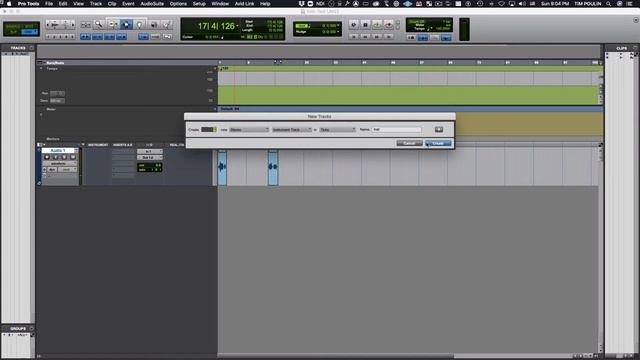Click the Grid edit mode button

pos(29,31)
